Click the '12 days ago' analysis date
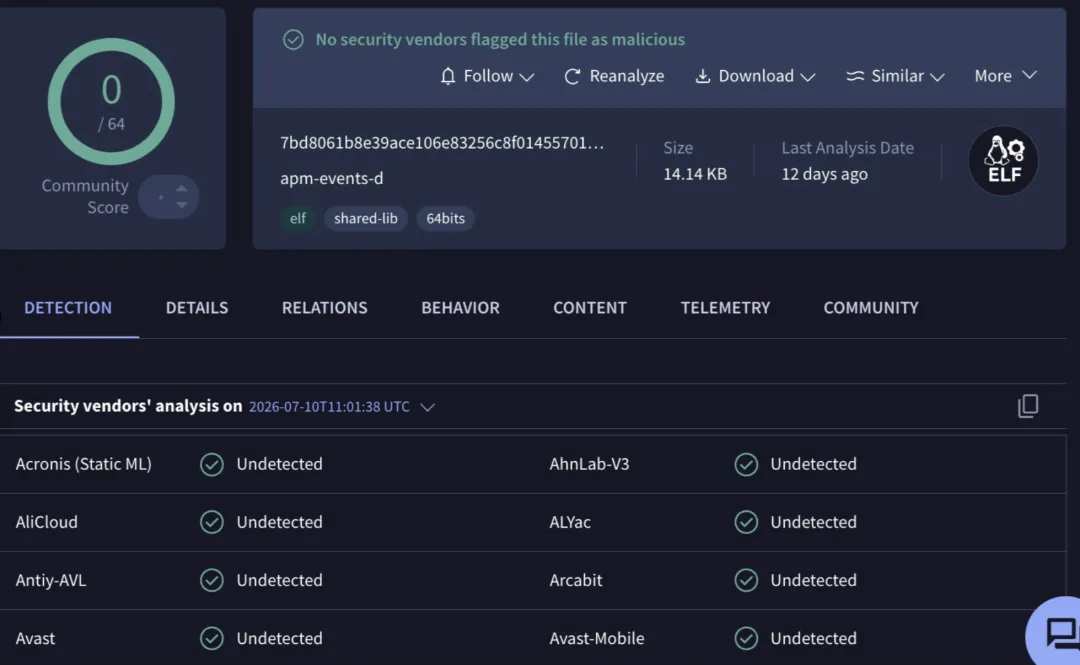Viewport: 1080px width, 665px height. [824, 174]
